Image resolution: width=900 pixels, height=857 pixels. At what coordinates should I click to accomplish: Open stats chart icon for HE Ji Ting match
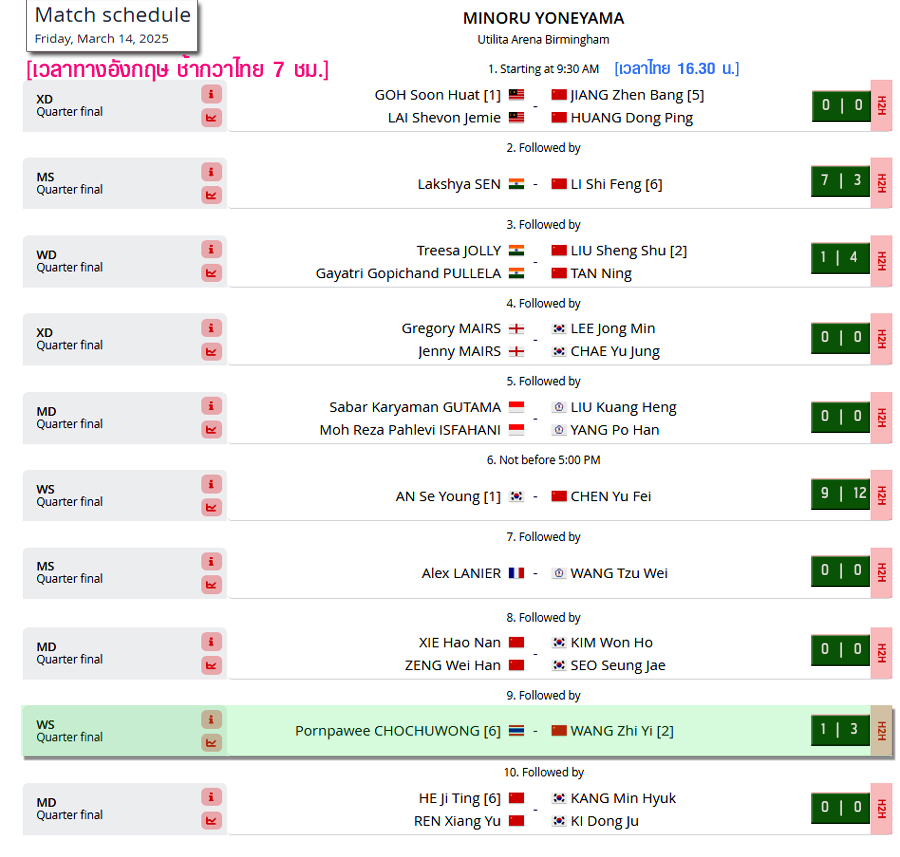211,821
